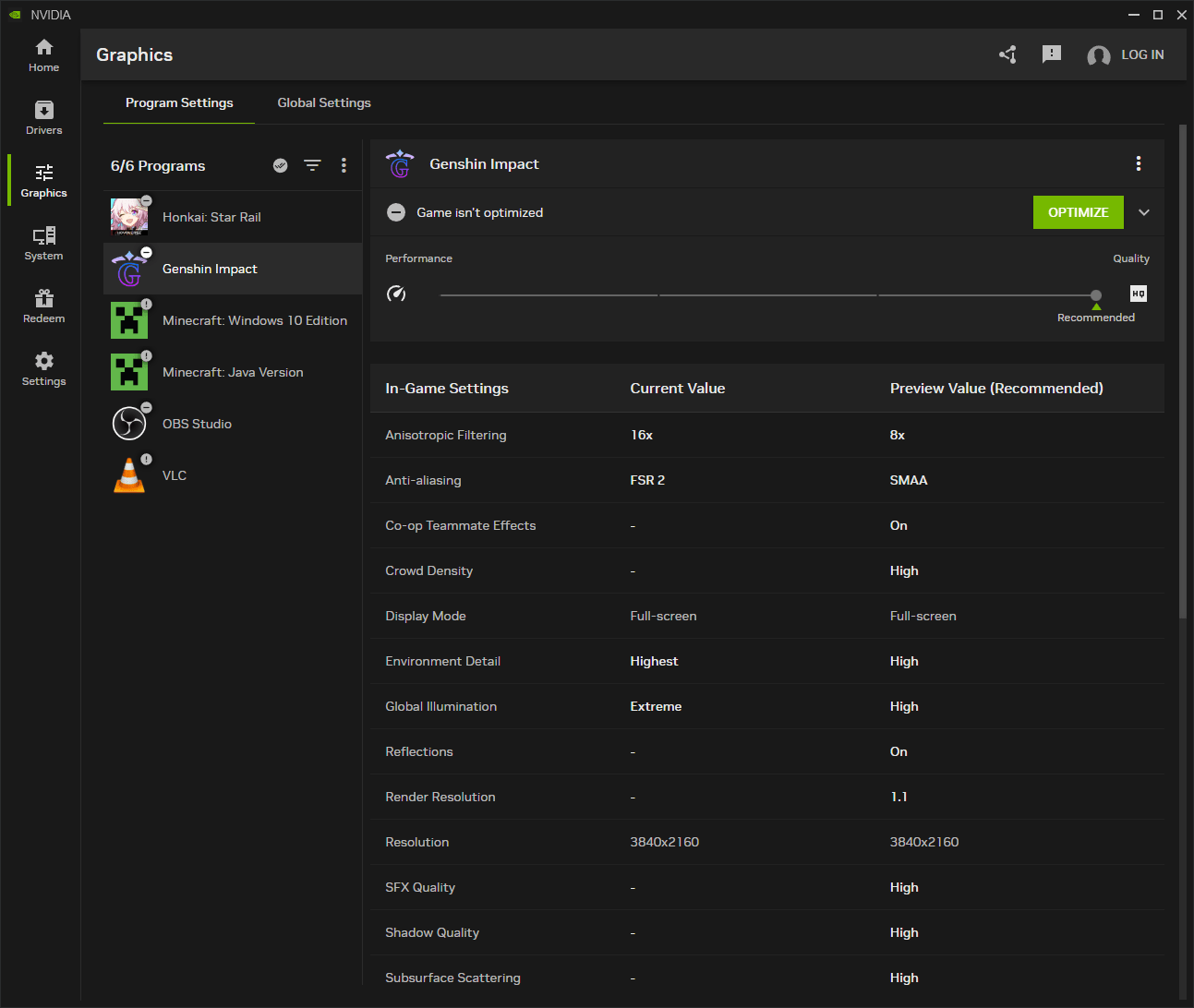Click the preview value 8x

point(898,435)
